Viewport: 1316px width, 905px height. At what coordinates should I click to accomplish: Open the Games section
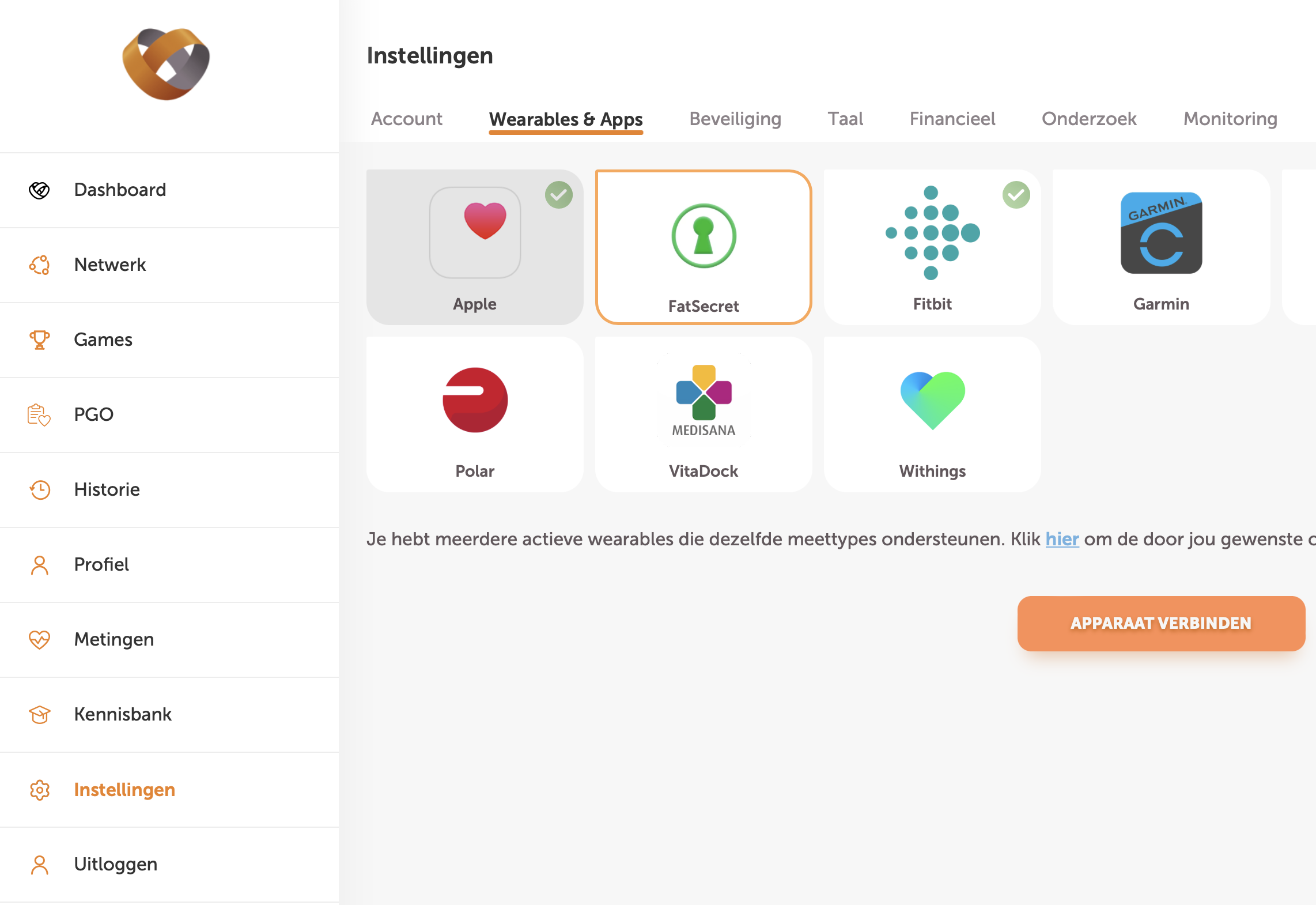103,340
